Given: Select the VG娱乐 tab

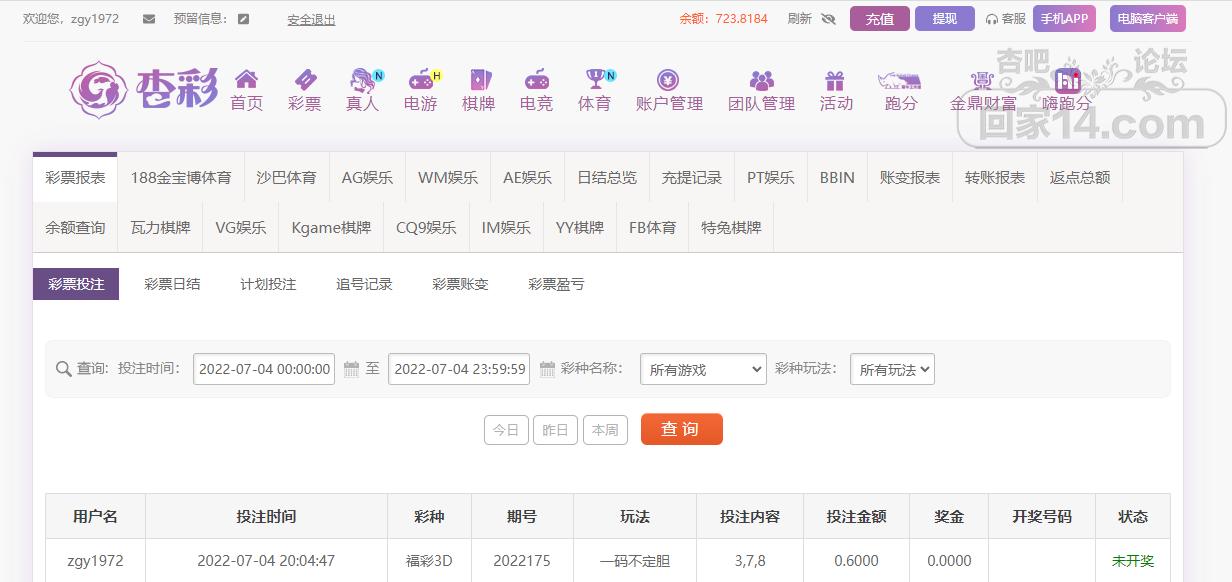Looking at the screenshot, I should pyautogui.click(x=241, y=228).
